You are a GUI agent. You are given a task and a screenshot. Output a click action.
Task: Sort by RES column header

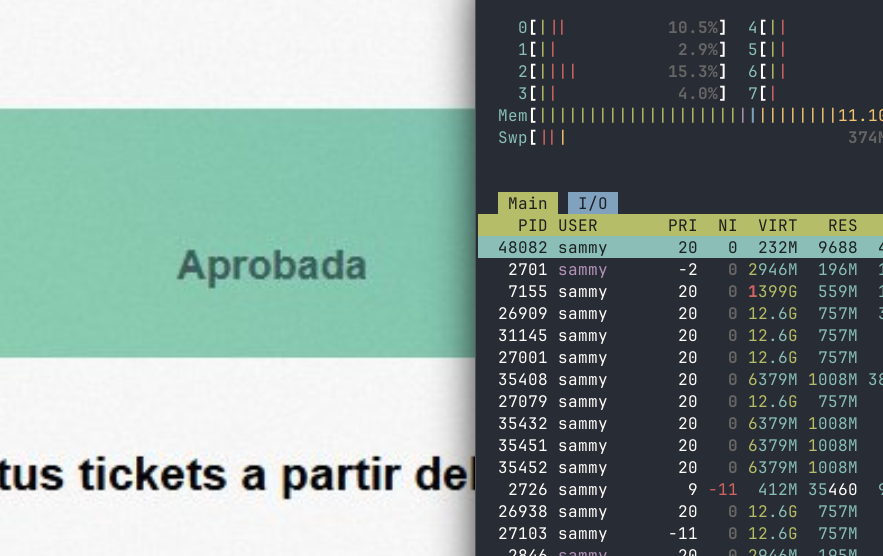842,225
